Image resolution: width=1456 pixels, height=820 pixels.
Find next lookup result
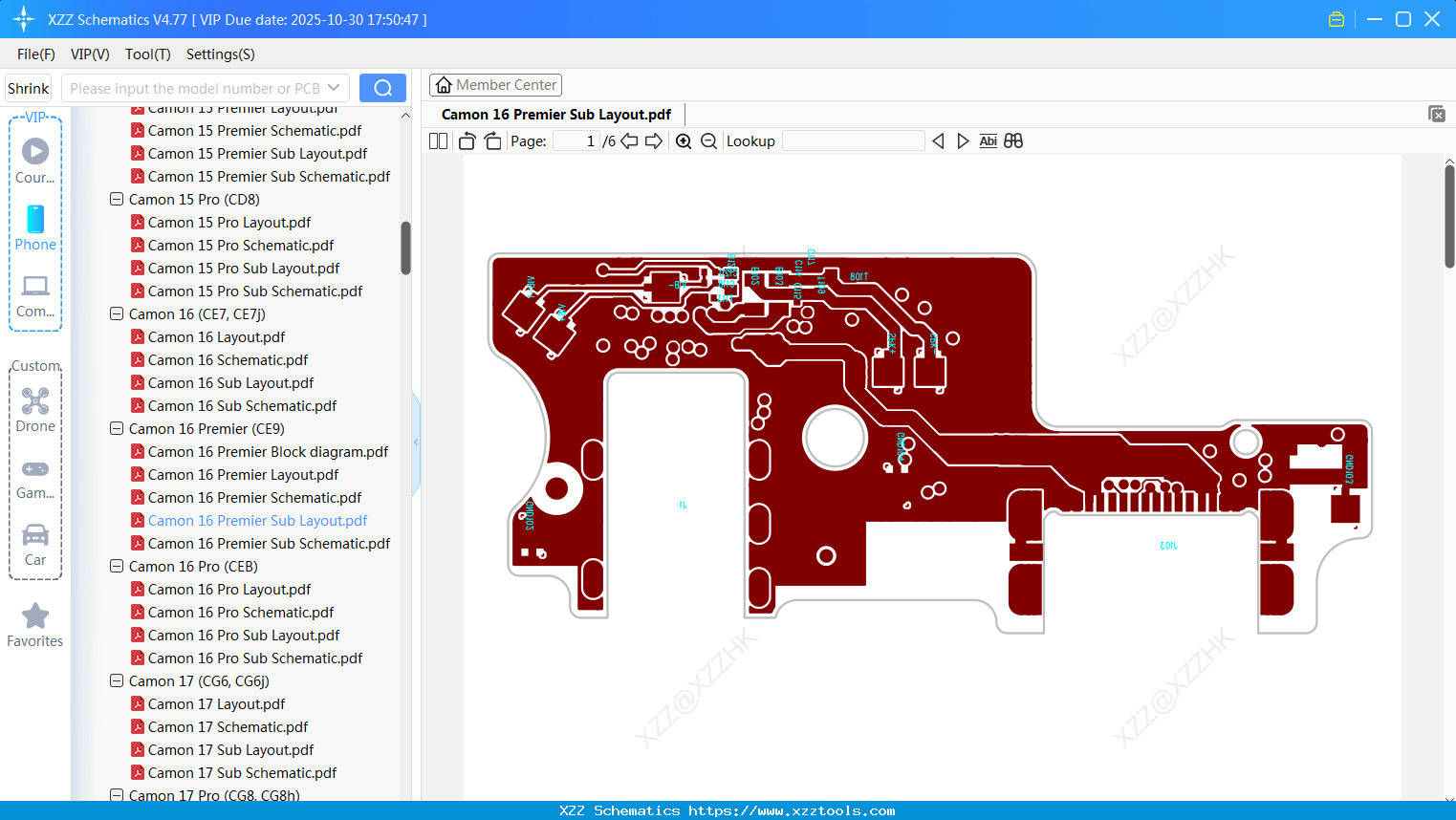[x=963, y=141]
